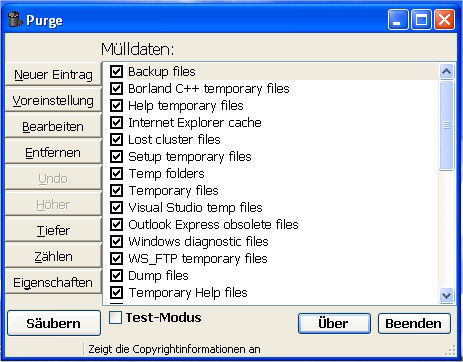463x362 pixels.
Task: Select the 'Visual Studio temp files' entry text
Action: point(195,208)
